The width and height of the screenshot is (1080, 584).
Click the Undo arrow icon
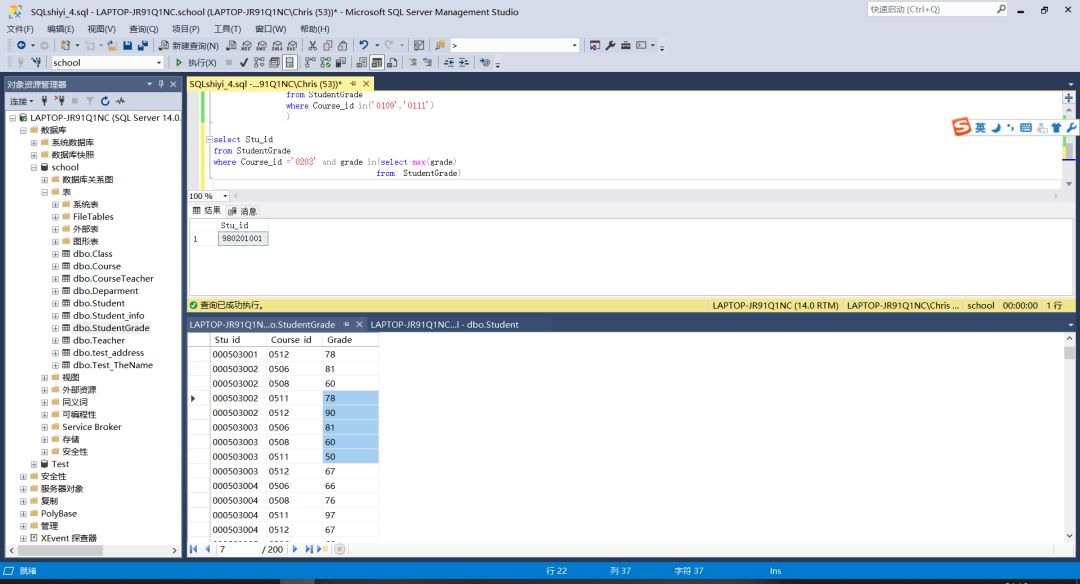[x=364, y=45]
